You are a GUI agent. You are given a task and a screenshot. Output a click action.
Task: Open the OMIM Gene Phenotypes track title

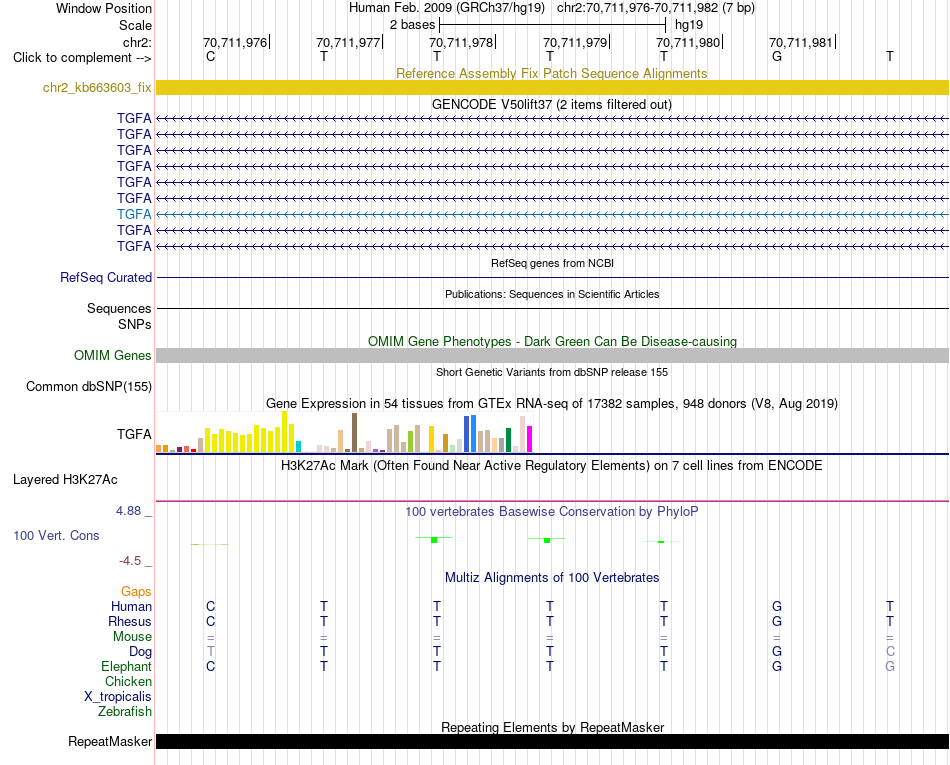[552, 341]
